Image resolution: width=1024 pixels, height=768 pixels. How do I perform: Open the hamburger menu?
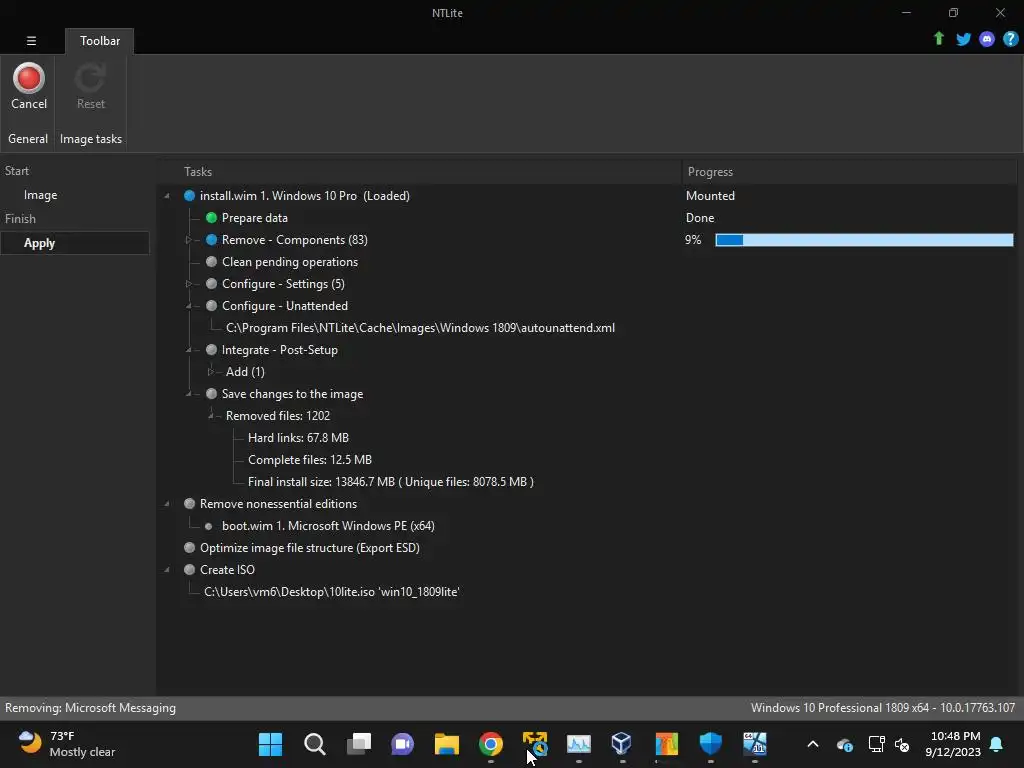coord(31,40)
